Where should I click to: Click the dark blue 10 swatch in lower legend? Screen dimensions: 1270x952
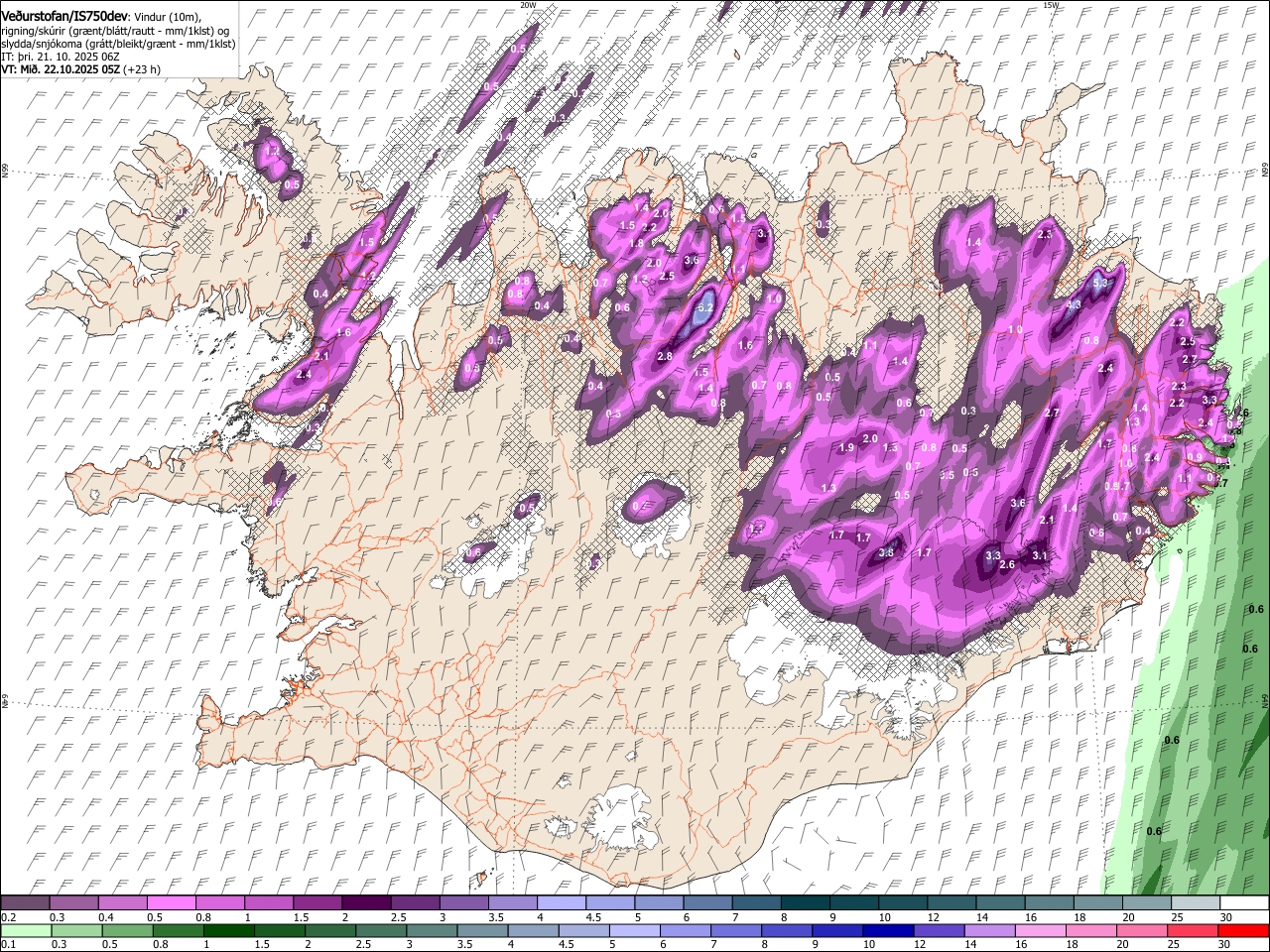888,930
